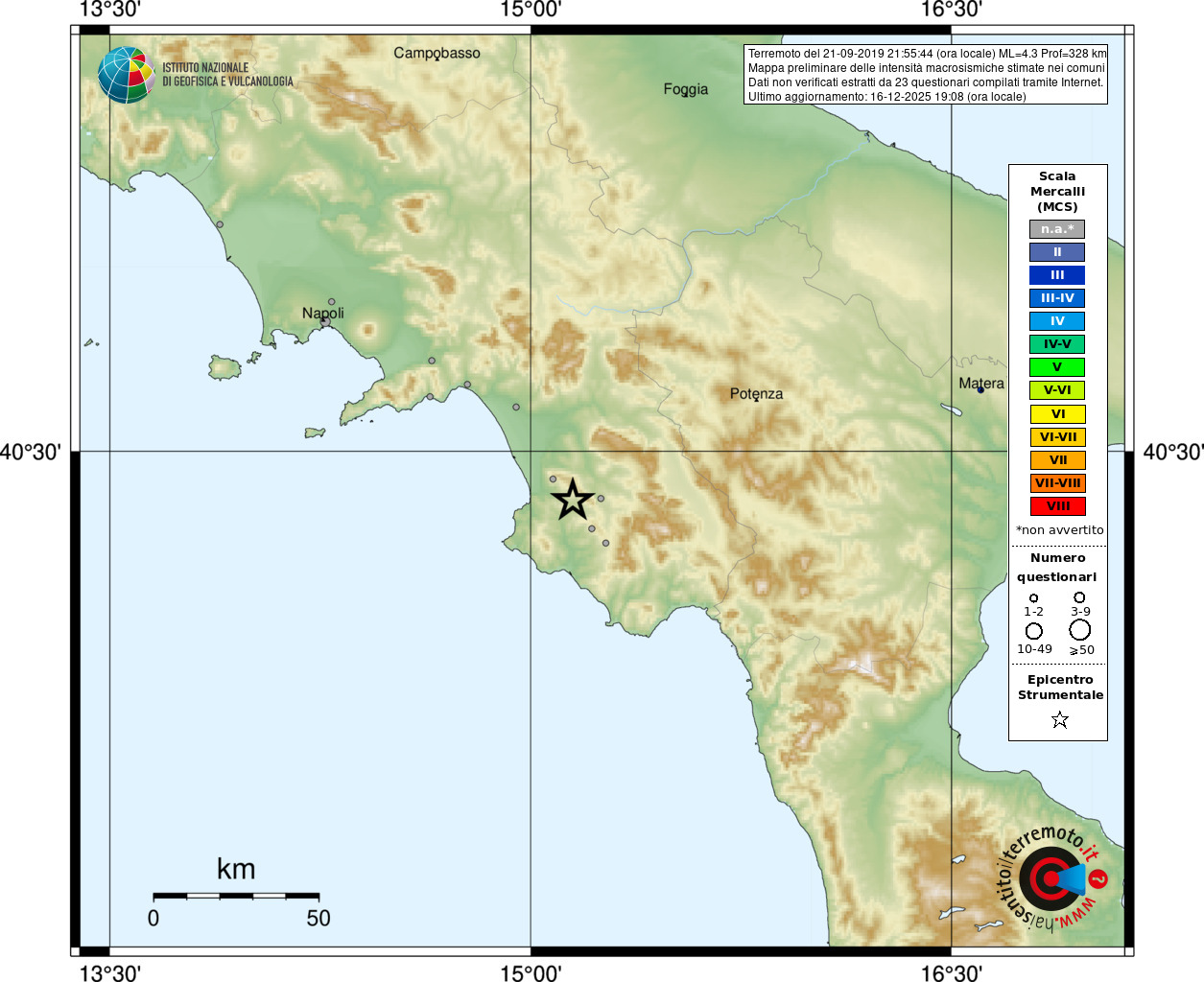Click the km scale bar
This screenshot has height=982, width=1204.
(236, 896)
